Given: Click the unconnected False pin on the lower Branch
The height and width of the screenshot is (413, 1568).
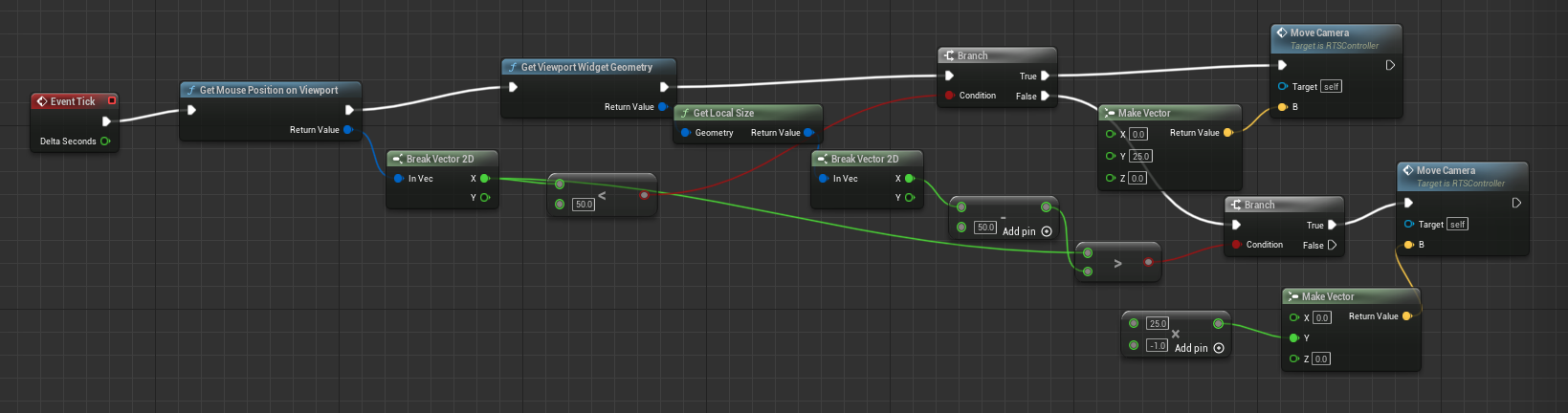Looking at the screenshot, I should pyautogui.click(x=1332, y=245).
